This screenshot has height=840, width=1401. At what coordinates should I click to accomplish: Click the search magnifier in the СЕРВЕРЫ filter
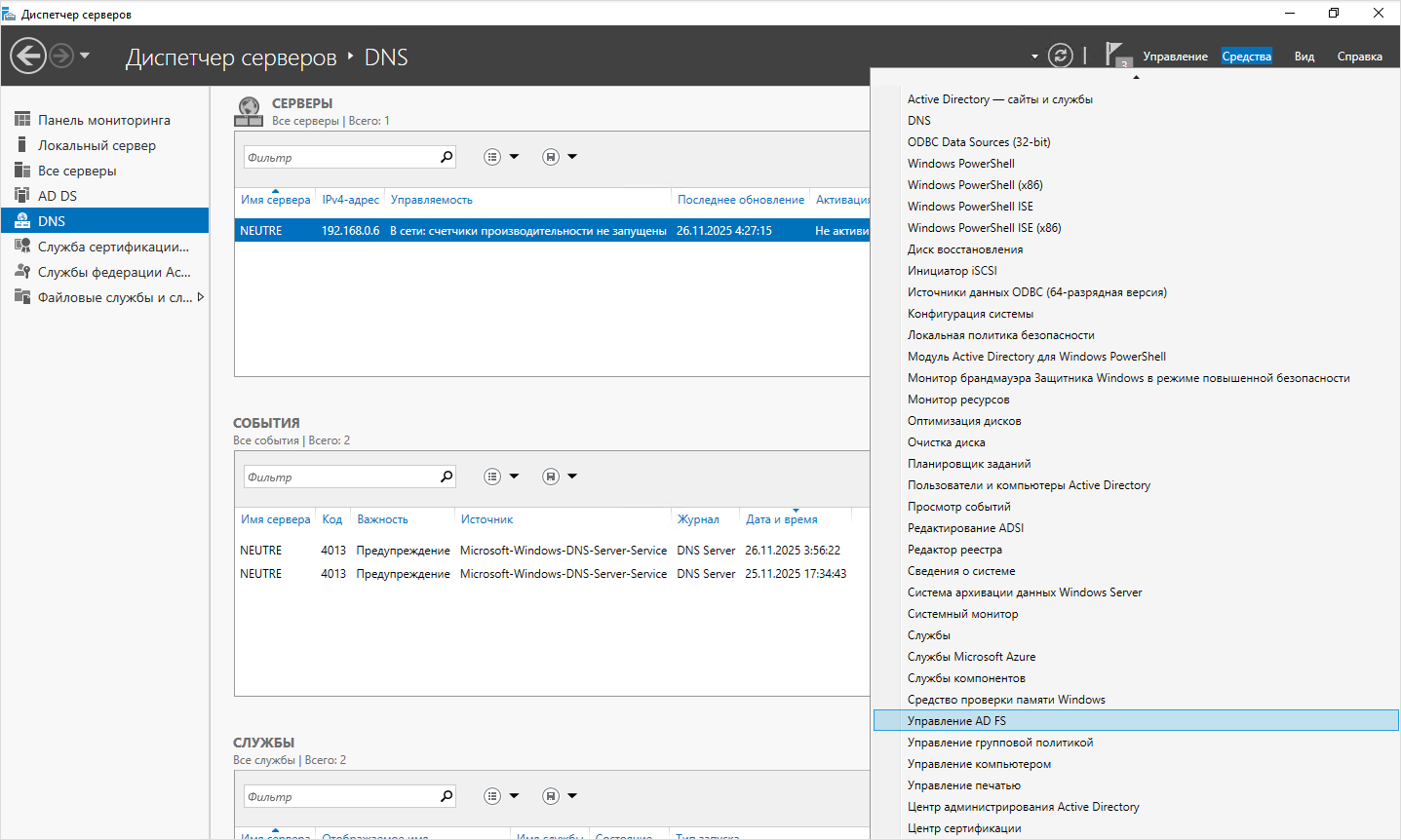(x=447, y=157)
